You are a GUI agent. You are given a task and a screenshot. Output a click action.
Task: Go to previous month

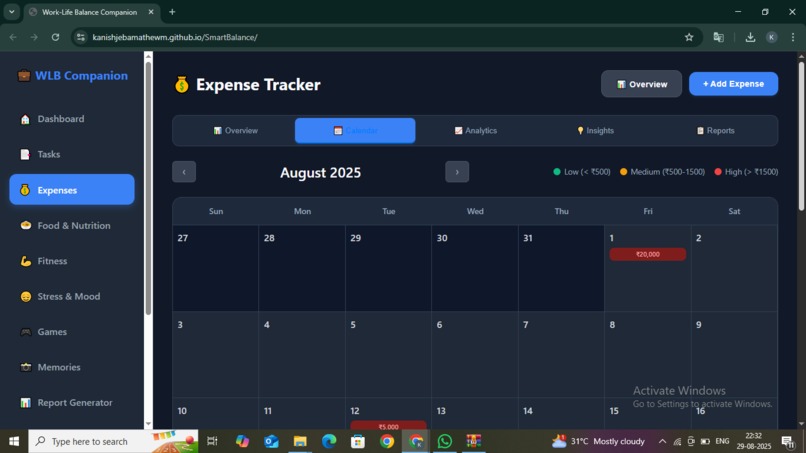184,172
